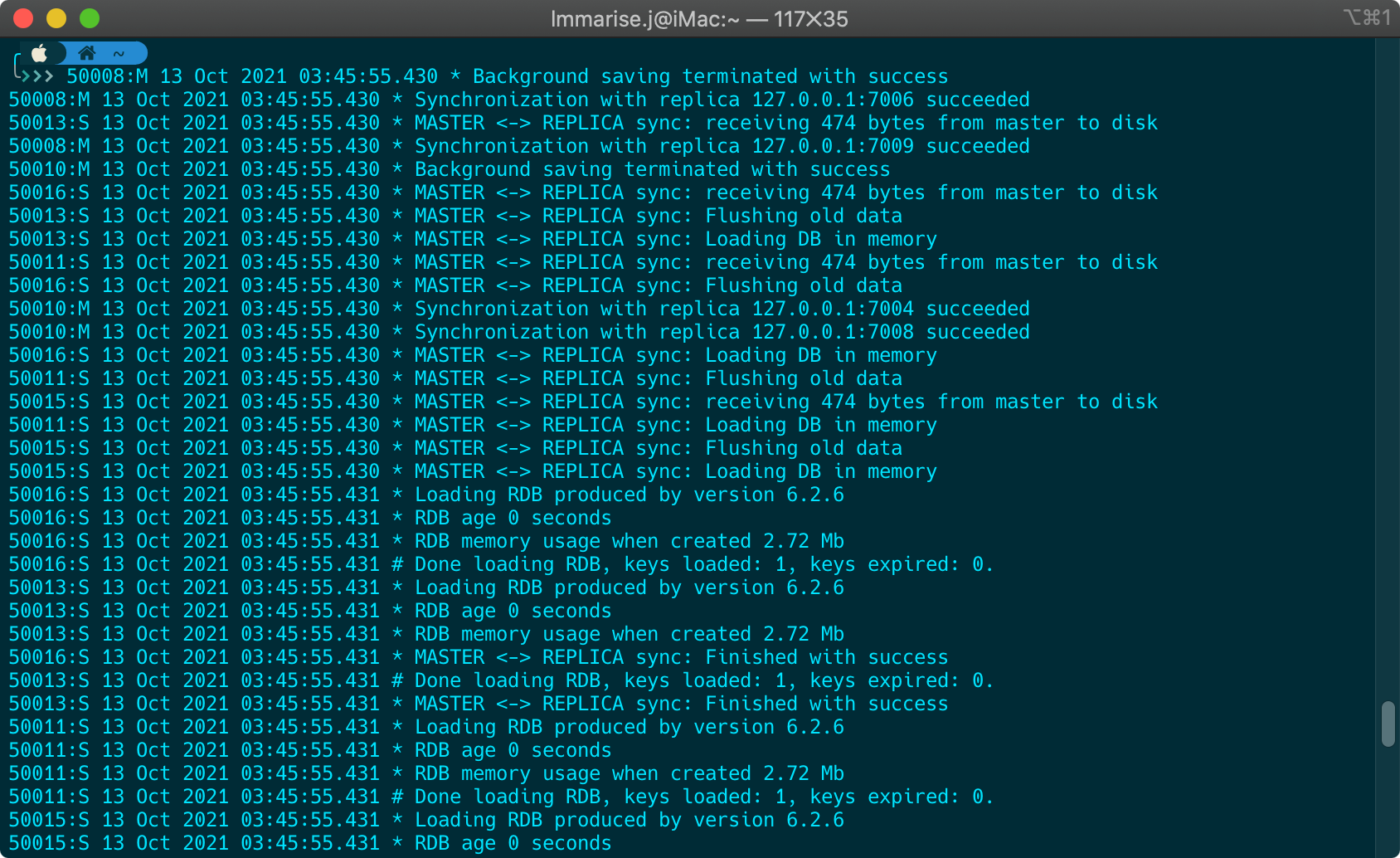Click the 50011:S RDB age 0 seconds line
This screenshot has height=858, width=1400.
point(310,750)
